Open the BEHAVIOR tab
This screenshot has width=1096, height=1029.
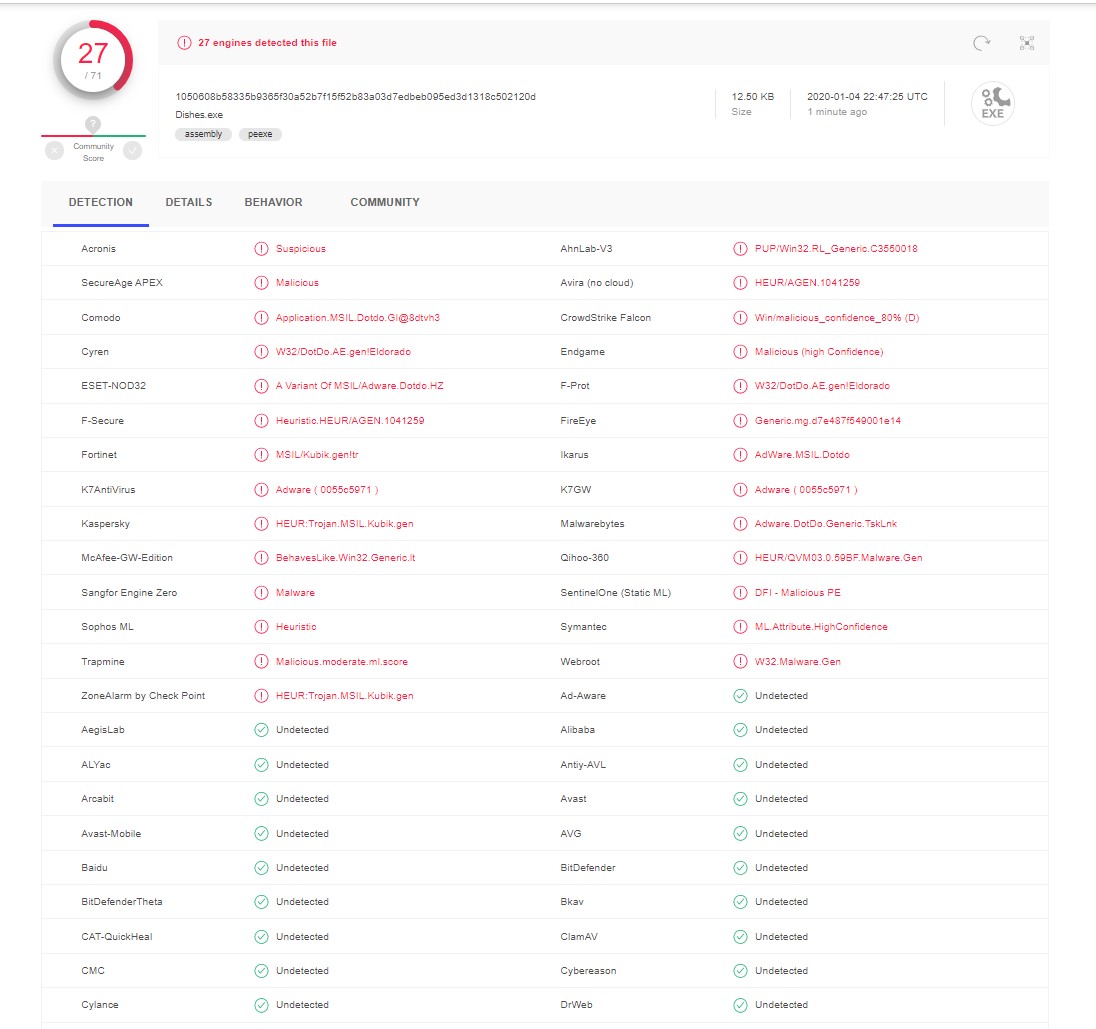pyautogui.click(x=273, y=202)
